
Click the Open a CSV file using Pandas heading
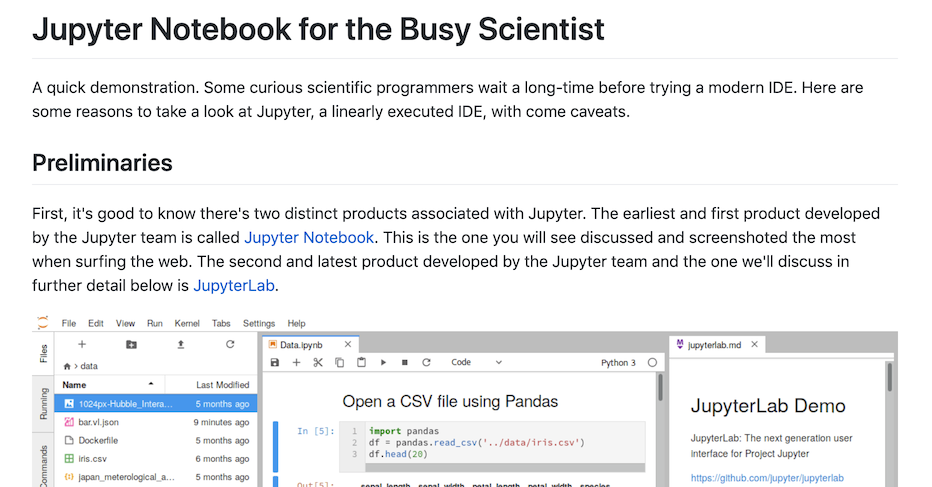point(450,402)
